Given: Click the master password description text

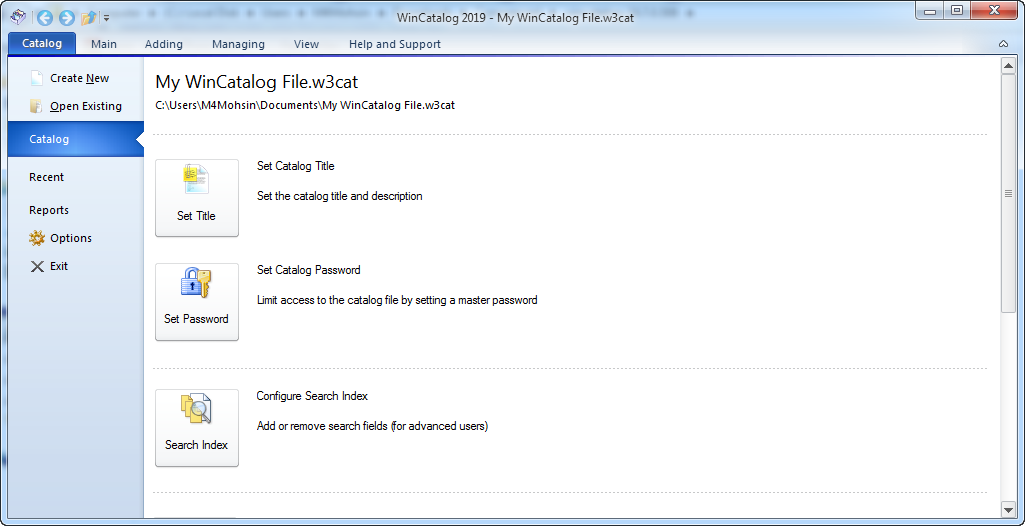Looking at the screenshot, I should 397,301.
